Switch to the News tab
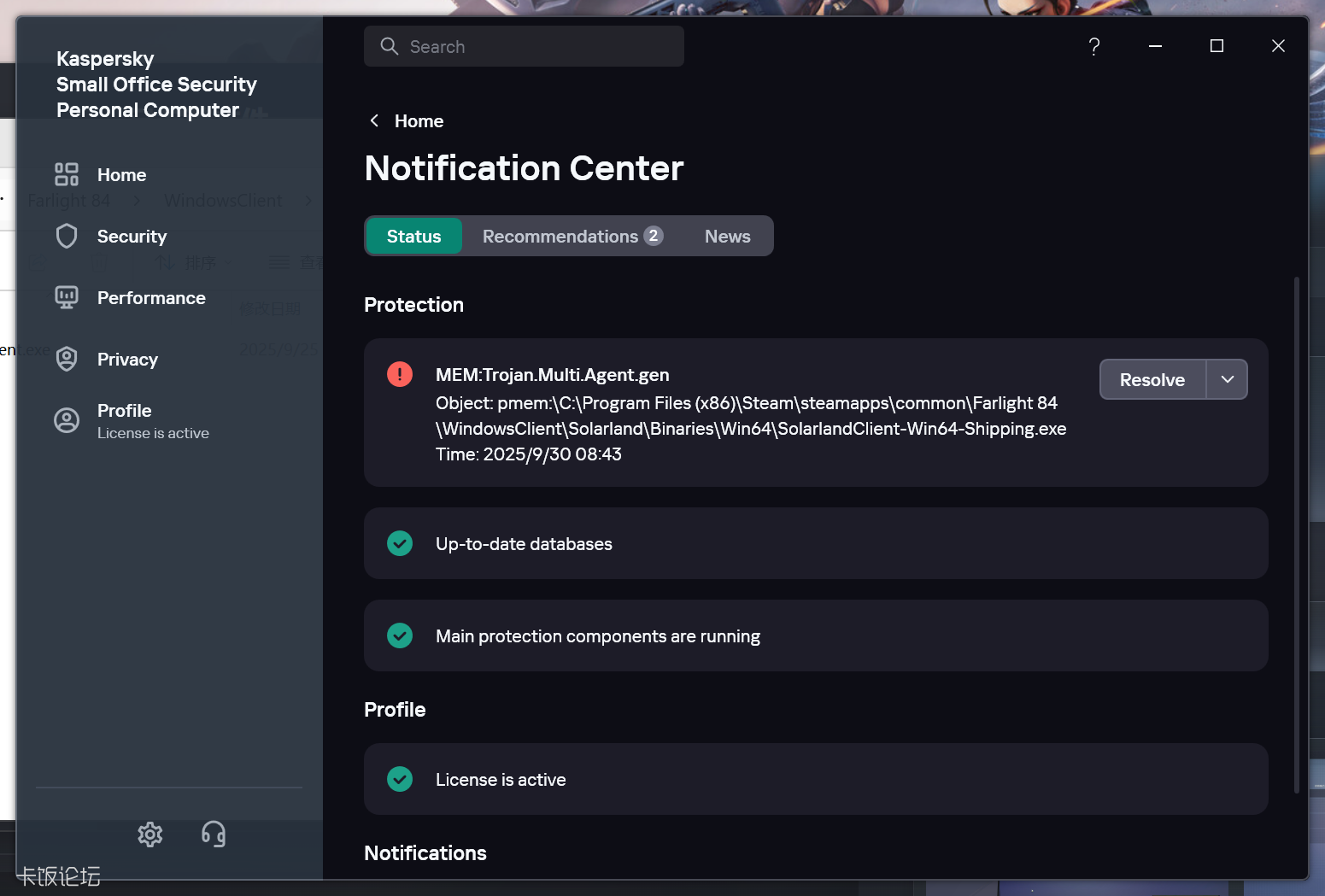The height and width of the screenshot is (896, 1325). tap(727, 237)
